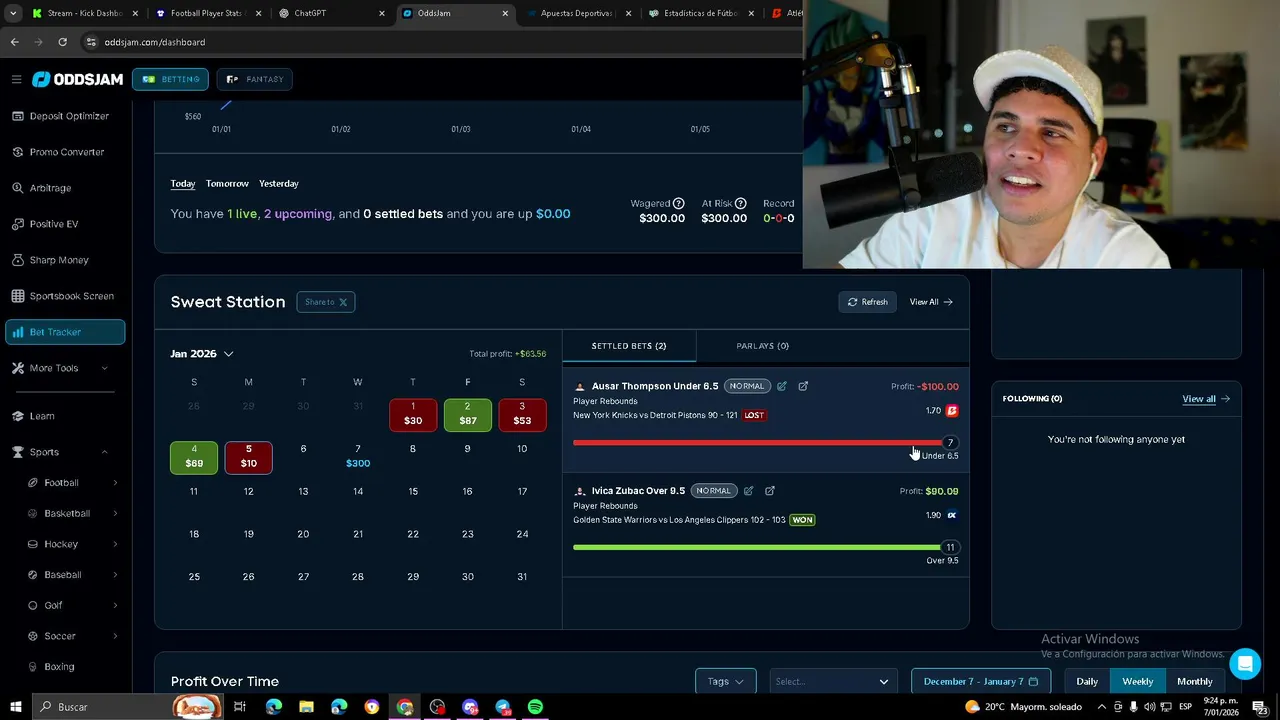Open the Boxing sidebar item
This screenshot has width=1280, height=720.
tap(59, 667)
